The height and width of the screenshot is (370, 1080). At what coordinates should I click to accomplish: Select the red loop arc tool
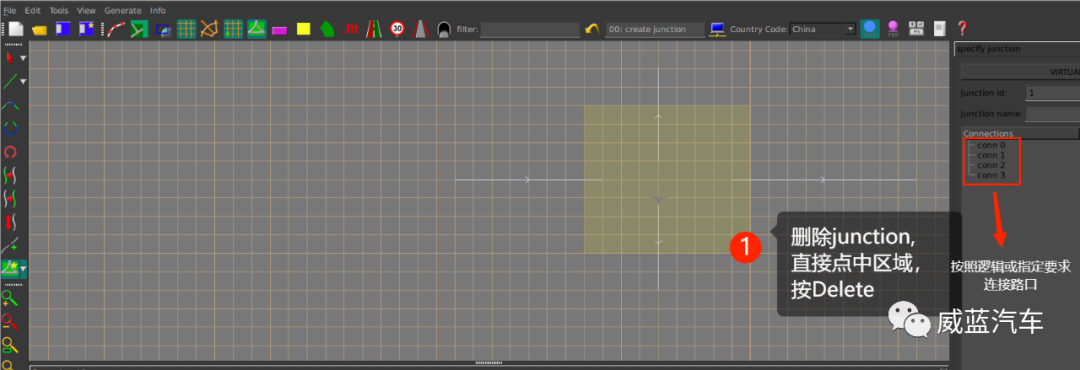click(x=10, y=152)
